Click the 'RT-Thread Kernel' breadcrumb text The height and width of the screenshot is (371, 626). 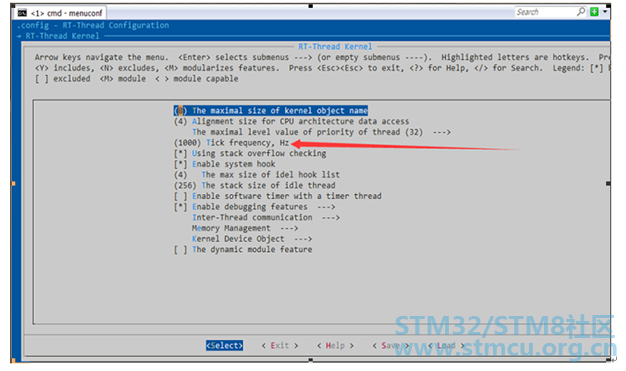(62, 36)
